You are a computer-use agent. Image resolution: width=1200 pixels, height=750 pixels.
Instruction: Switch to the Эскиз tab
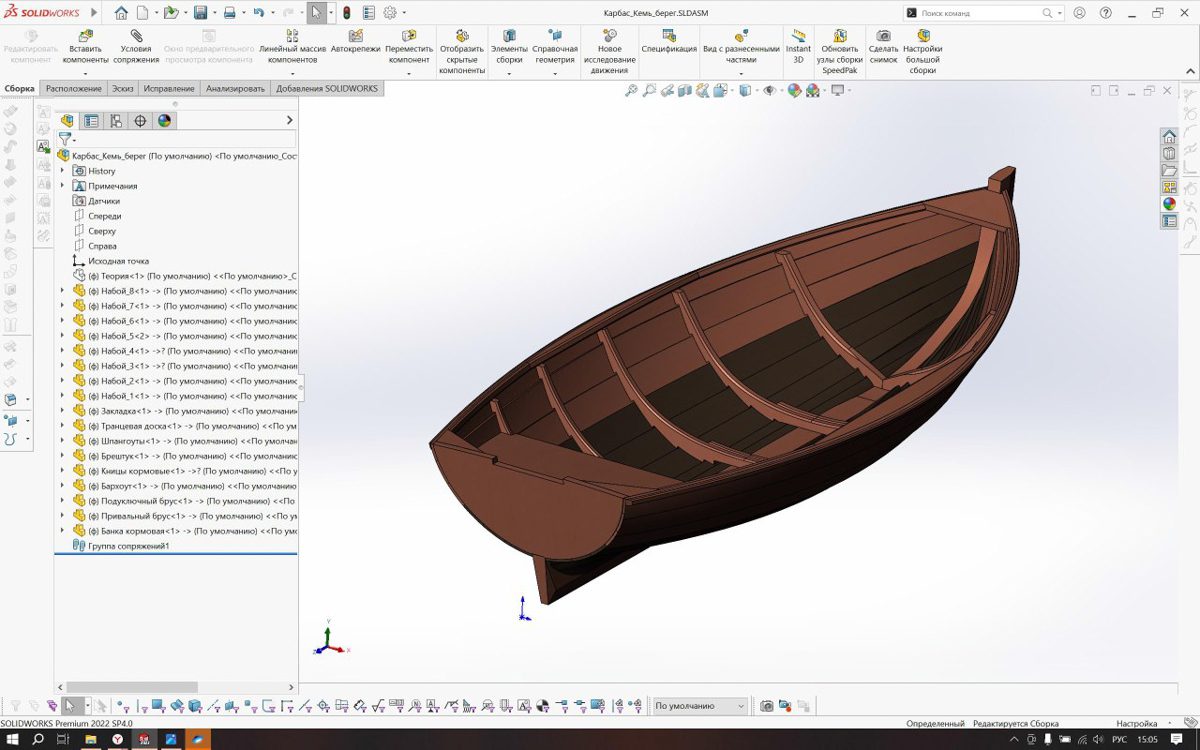pyautogui.click(x=122, y=89)
